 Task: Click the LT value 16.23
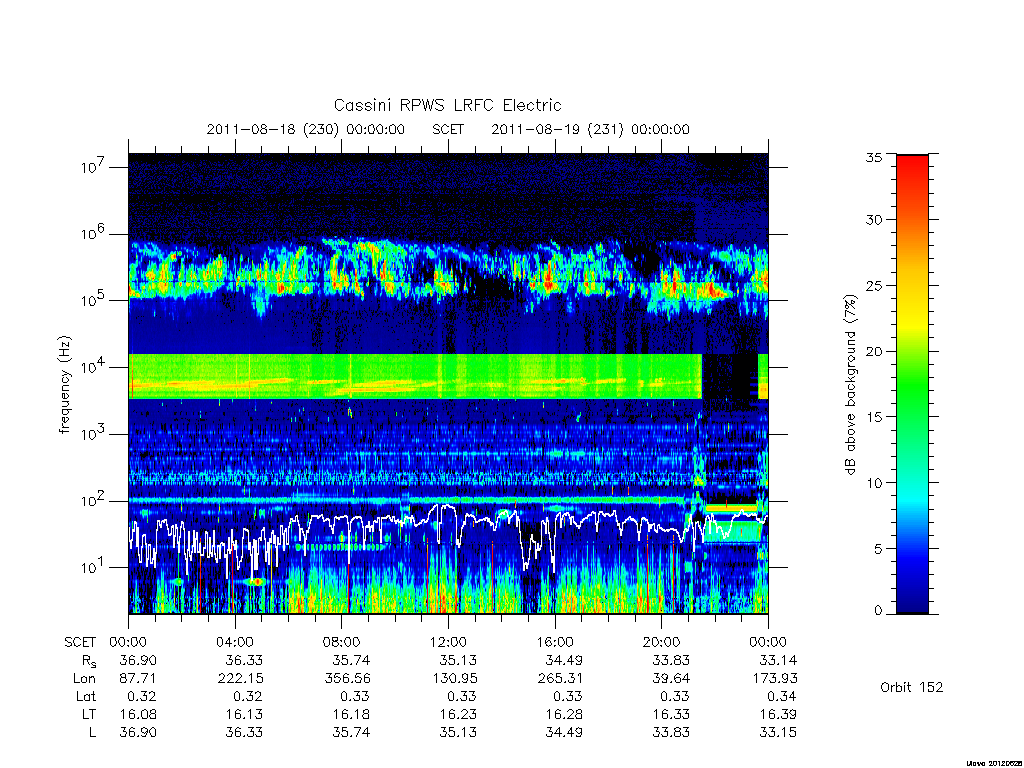(458, 714)
